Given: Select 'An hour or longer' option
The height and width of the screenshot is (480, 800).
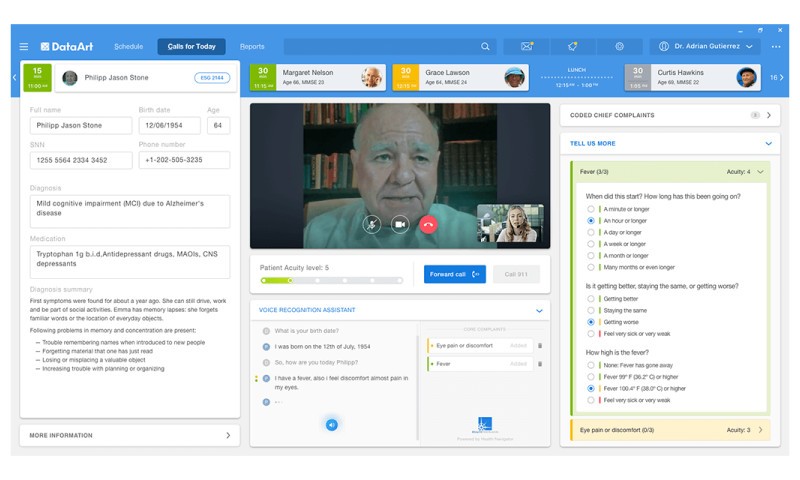Looking at the screenshot, I should point(591,221).
